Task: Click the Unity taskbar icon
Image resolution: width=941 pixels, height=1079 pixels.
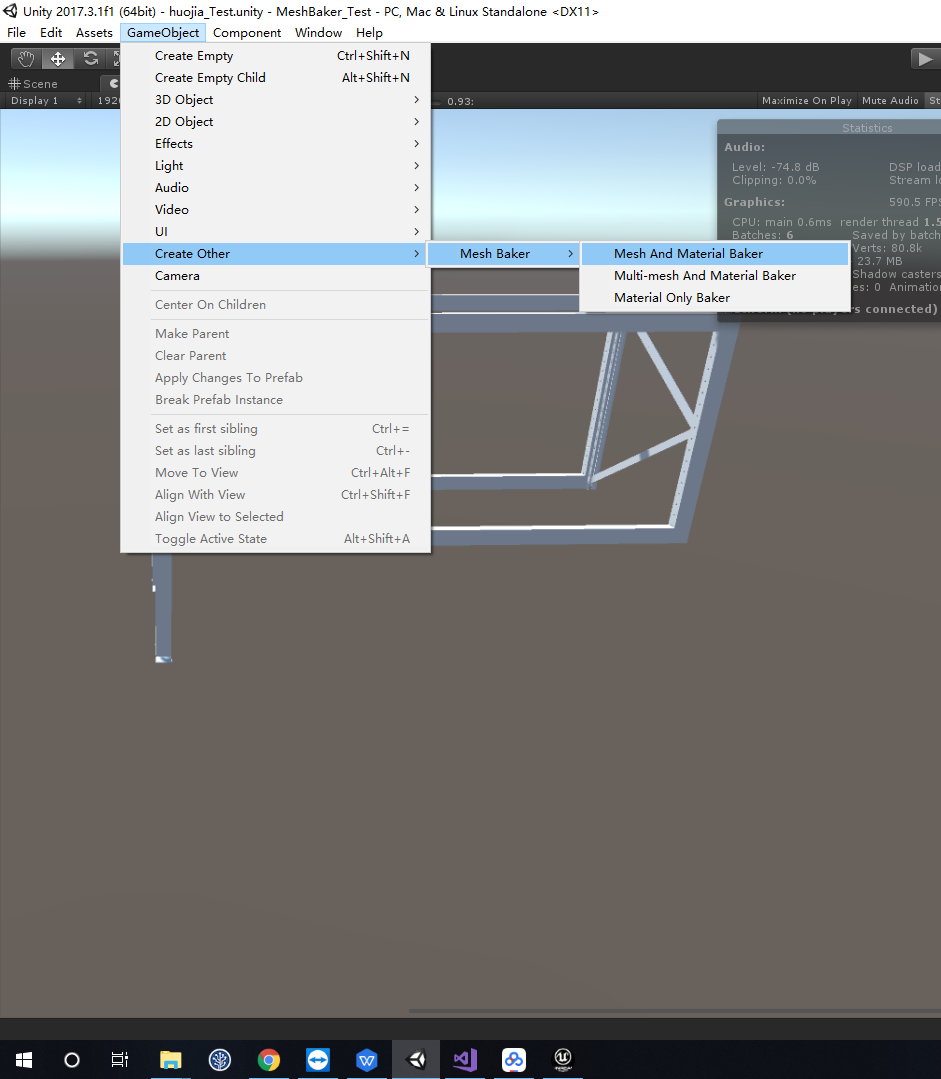Action: point(415,1059)
